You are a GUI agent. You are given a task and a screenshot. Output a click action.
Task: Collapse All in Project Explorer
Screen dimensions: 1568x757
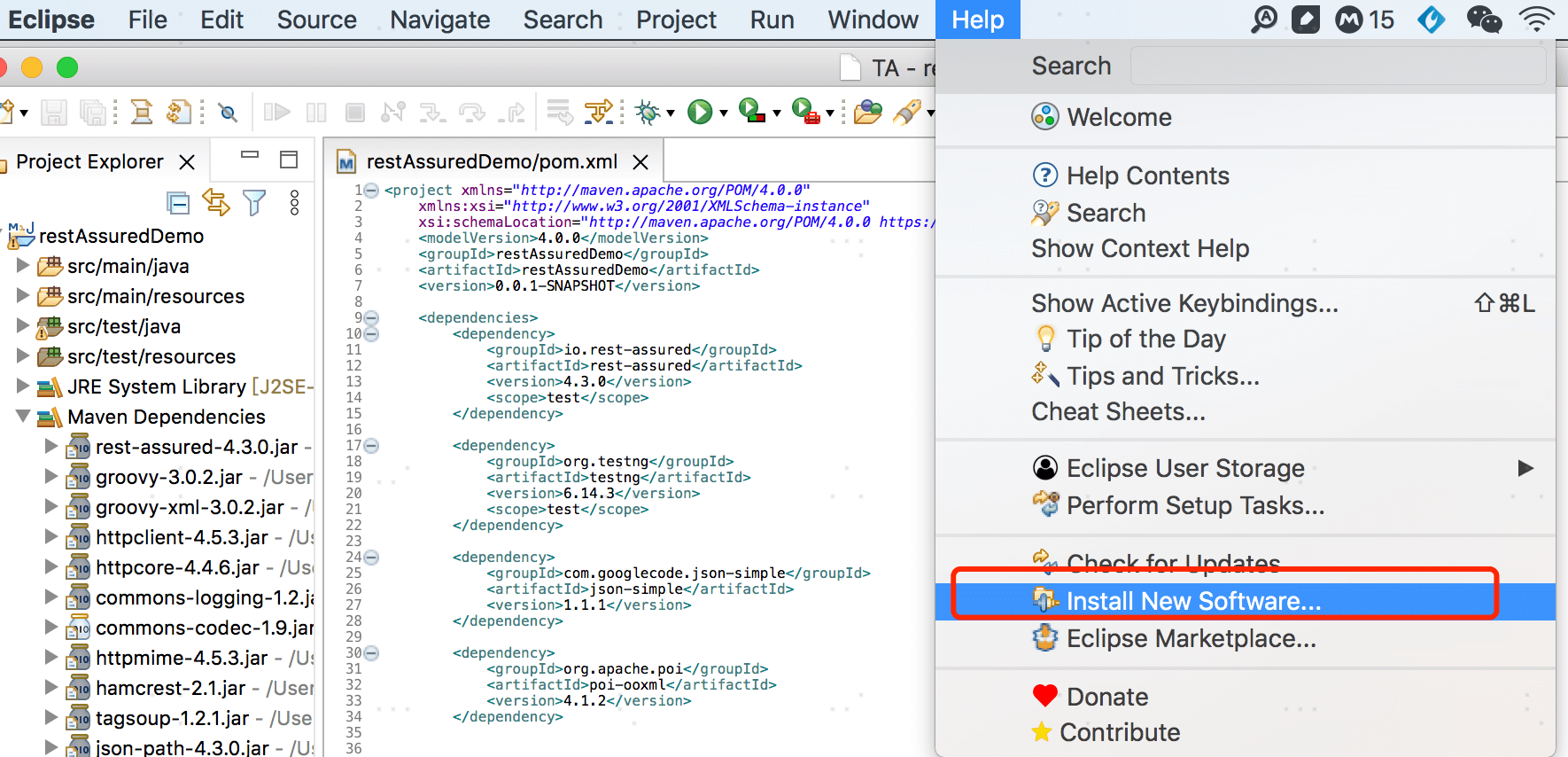pyautogui.click(x=178, y=203)
